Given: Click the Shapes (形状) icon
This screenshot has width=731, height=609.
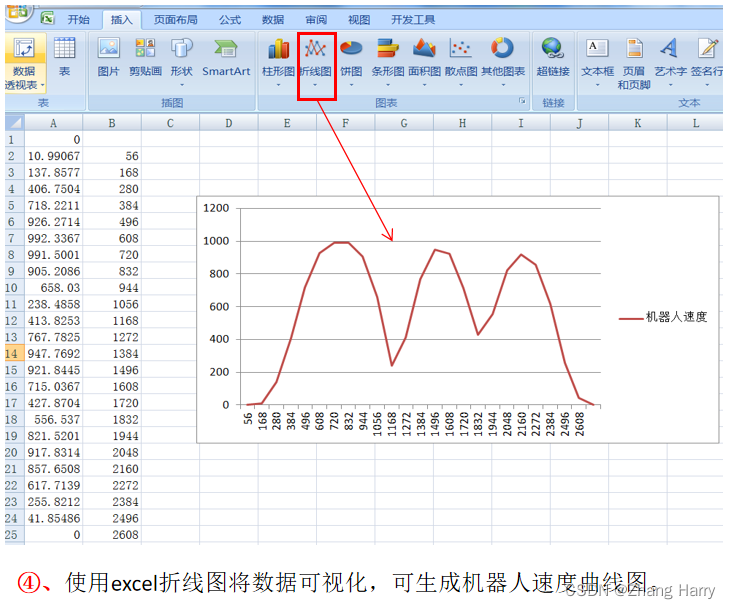Looking at the screenshot, I should [x=181, y=48].
